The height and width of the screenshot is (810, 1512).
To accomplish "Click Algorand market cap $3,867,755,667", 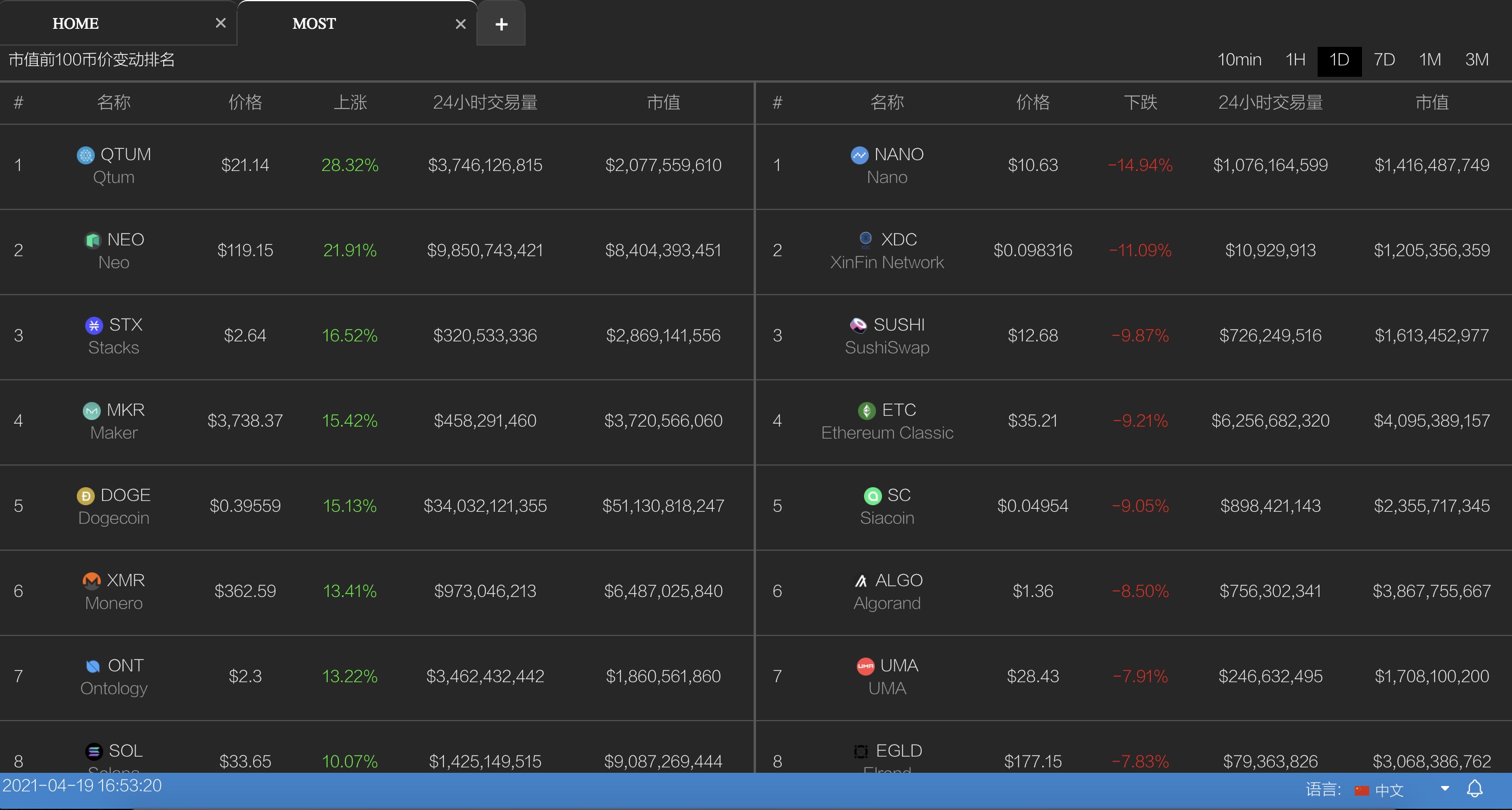I will point(1432,591).
